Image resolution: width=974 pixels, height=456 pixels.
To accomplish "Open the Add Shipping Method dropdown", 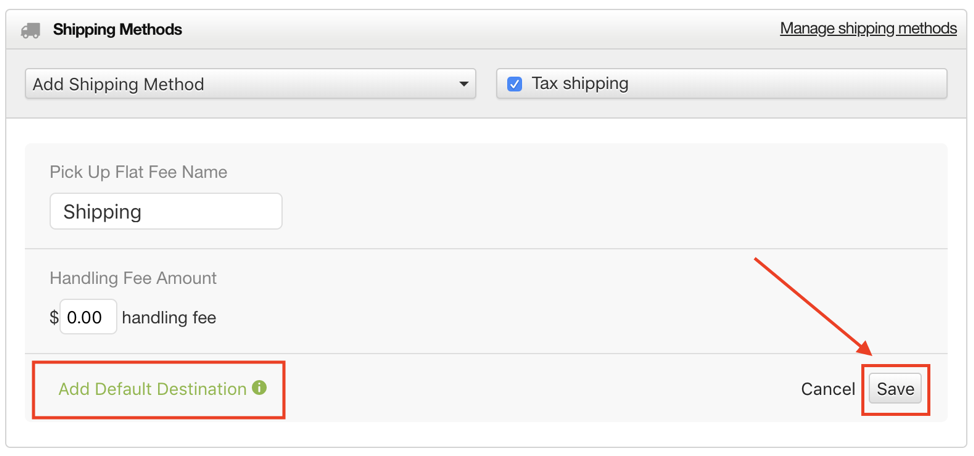I will click(250, 84).
